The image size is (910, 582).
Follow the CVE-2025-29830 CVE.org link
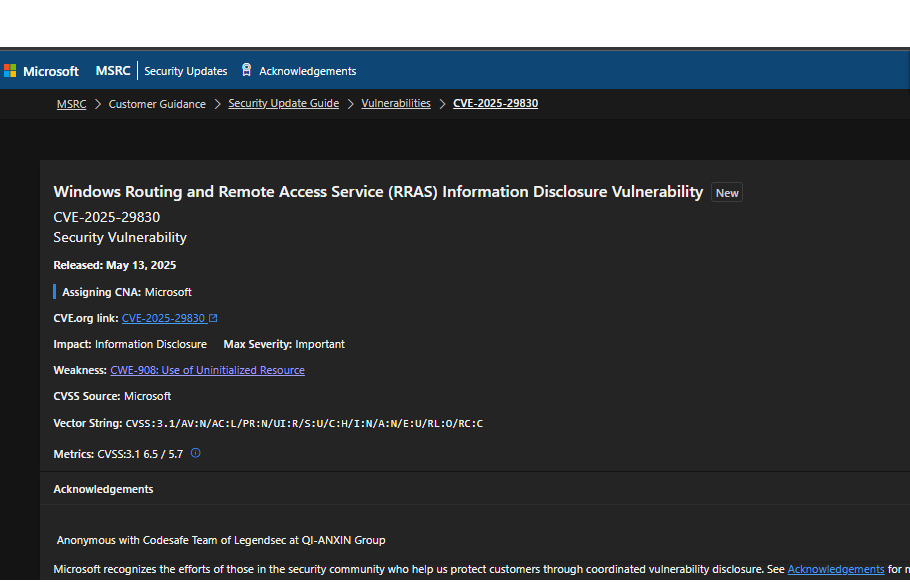tap(163, 318)
